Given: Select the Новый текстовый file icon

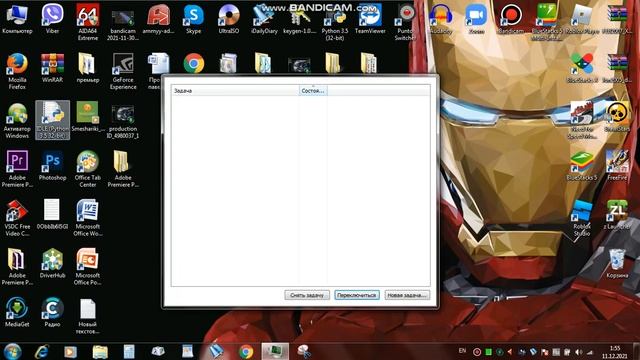Looking at the screenshot, I should (88, 316).
